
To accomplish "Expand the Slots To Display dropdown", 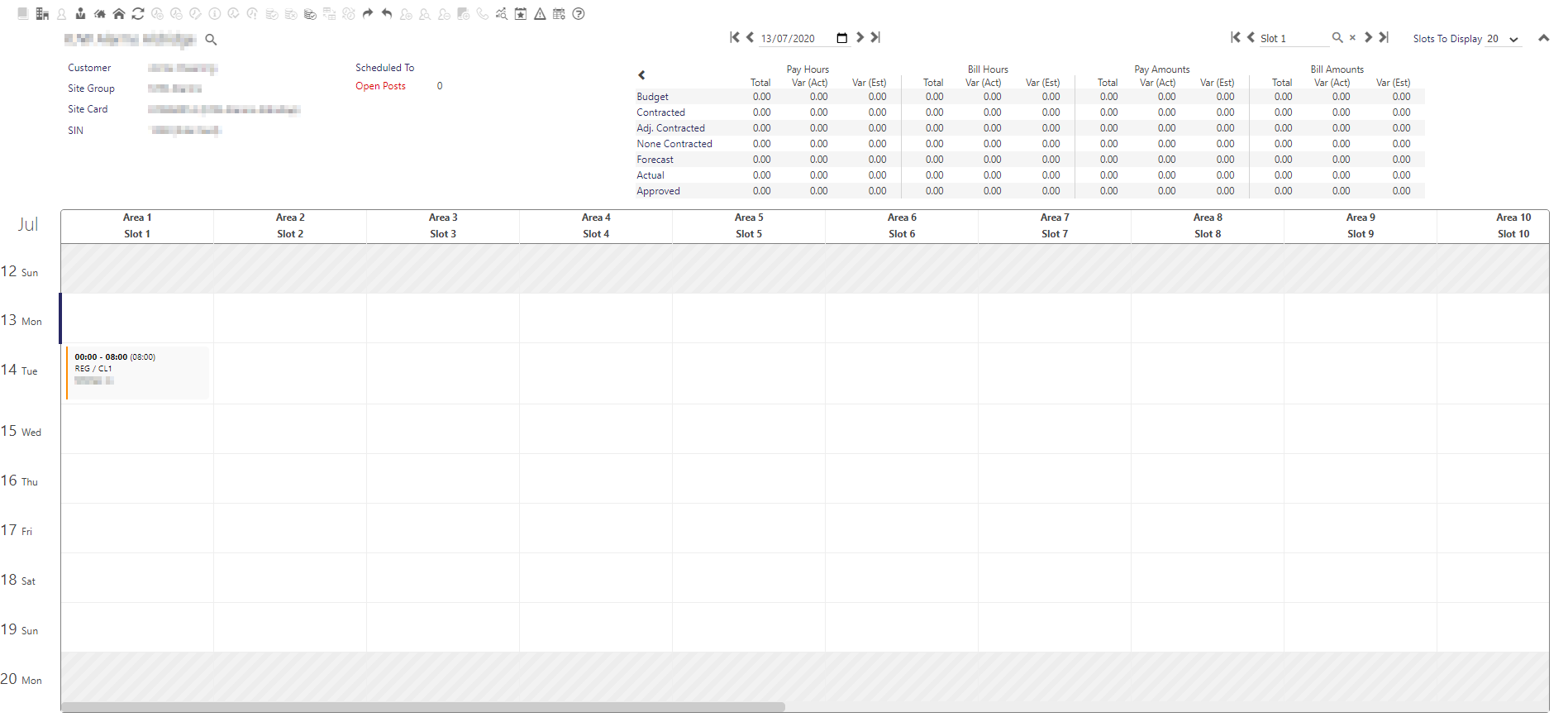I will [1513, 39].
